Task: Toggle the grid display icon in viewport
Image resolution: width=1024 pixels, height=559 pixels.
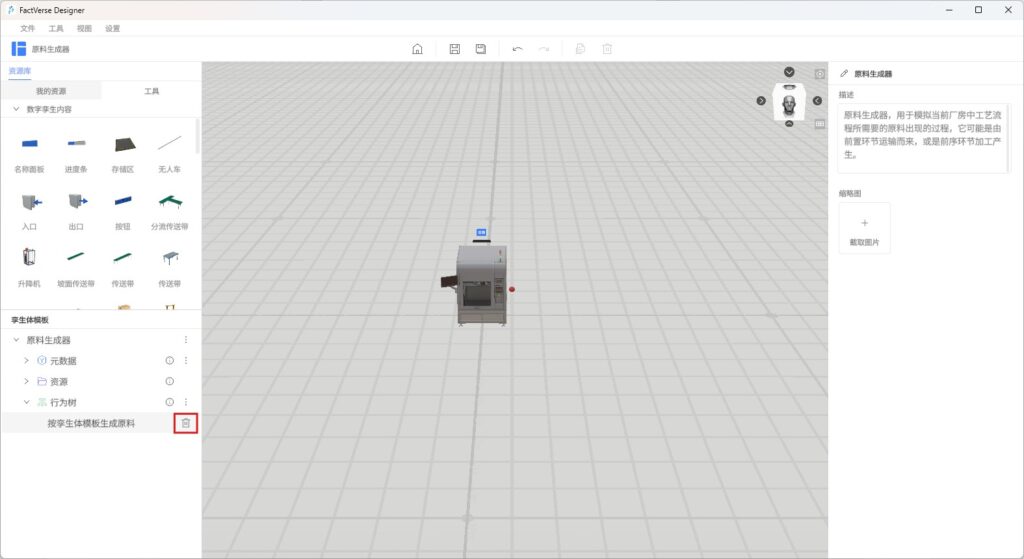Action: click(x=820, y=124)
